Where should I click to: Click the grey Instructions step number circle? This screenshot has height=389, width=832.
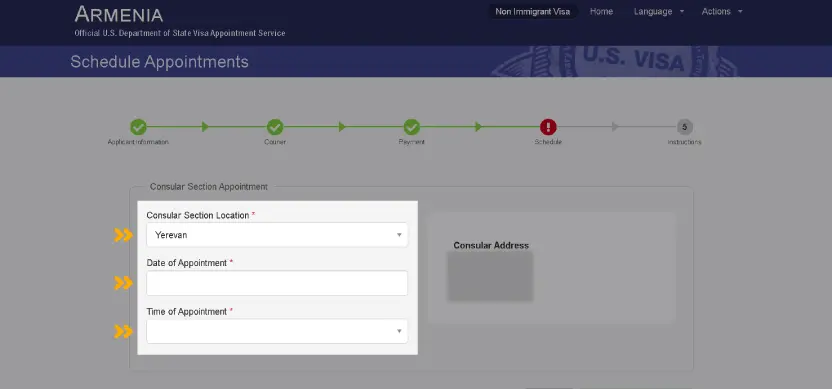(684, 127)
